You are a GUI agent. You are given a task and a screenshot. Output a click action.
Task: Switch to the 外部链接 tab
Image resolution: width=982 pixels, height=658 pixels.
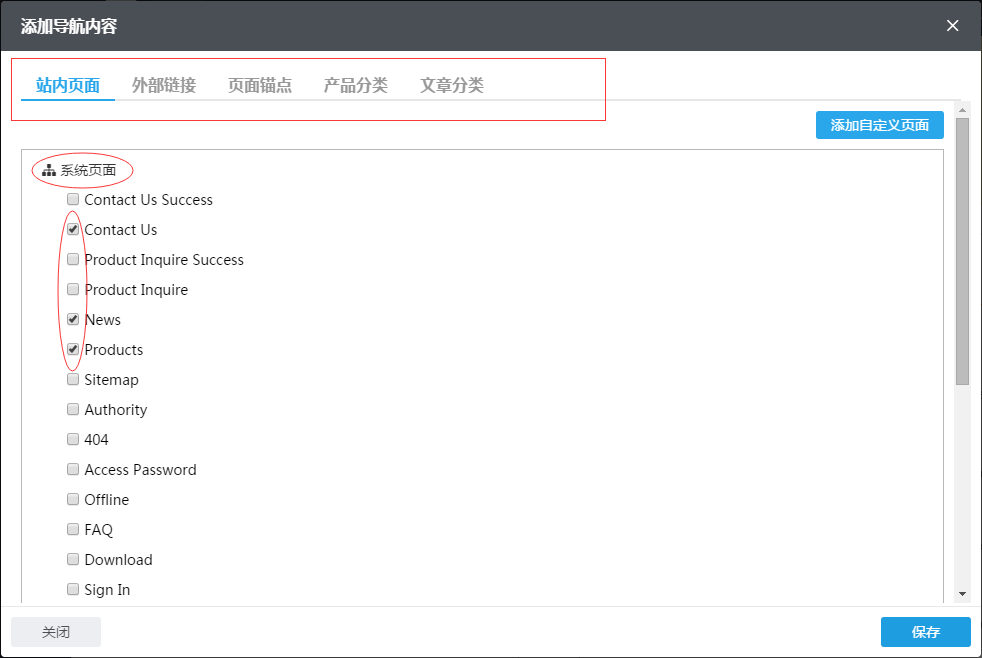[164, 86]
